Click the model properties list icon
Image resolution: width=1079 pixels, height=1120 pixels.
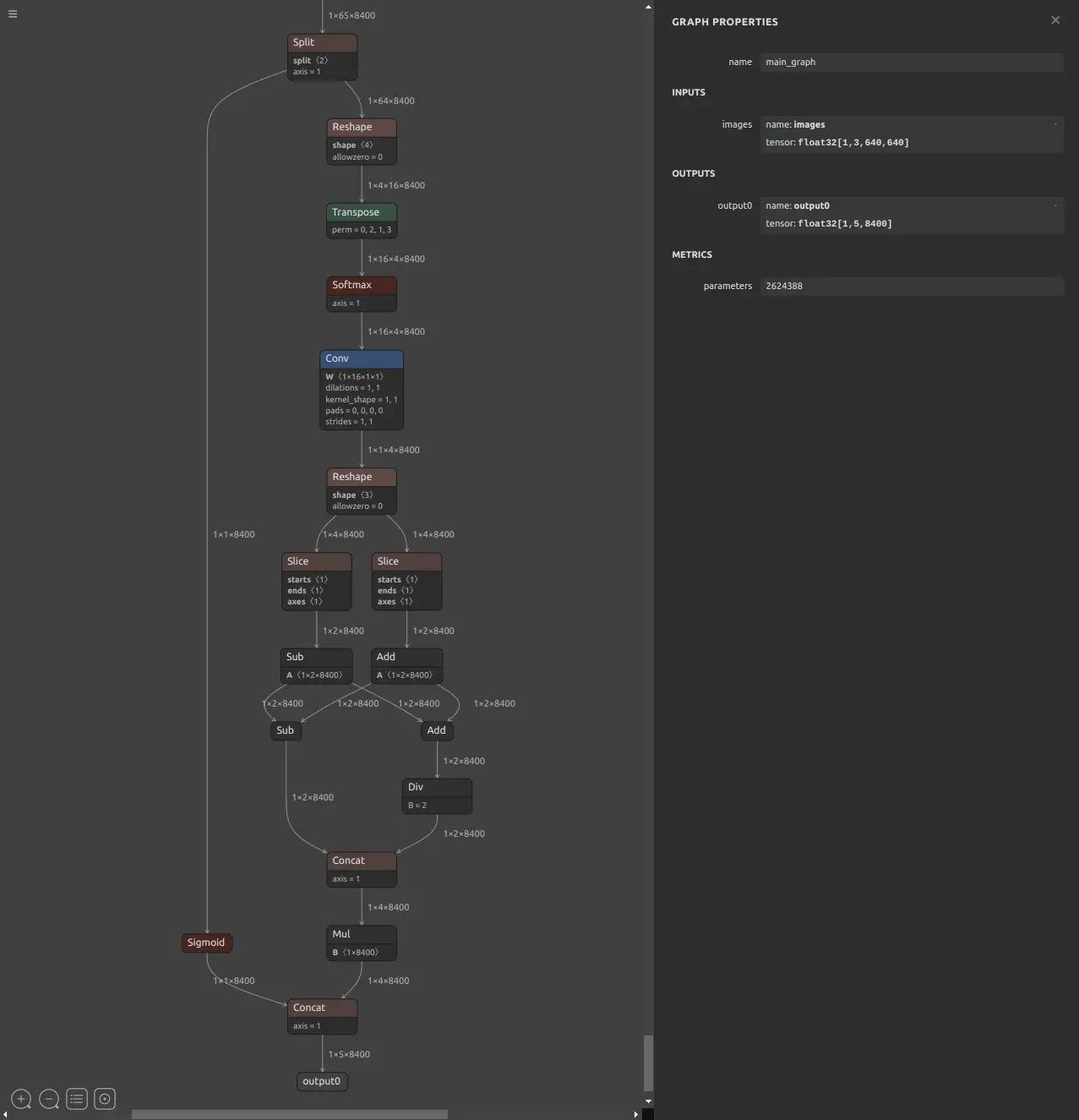point(76,1099)
